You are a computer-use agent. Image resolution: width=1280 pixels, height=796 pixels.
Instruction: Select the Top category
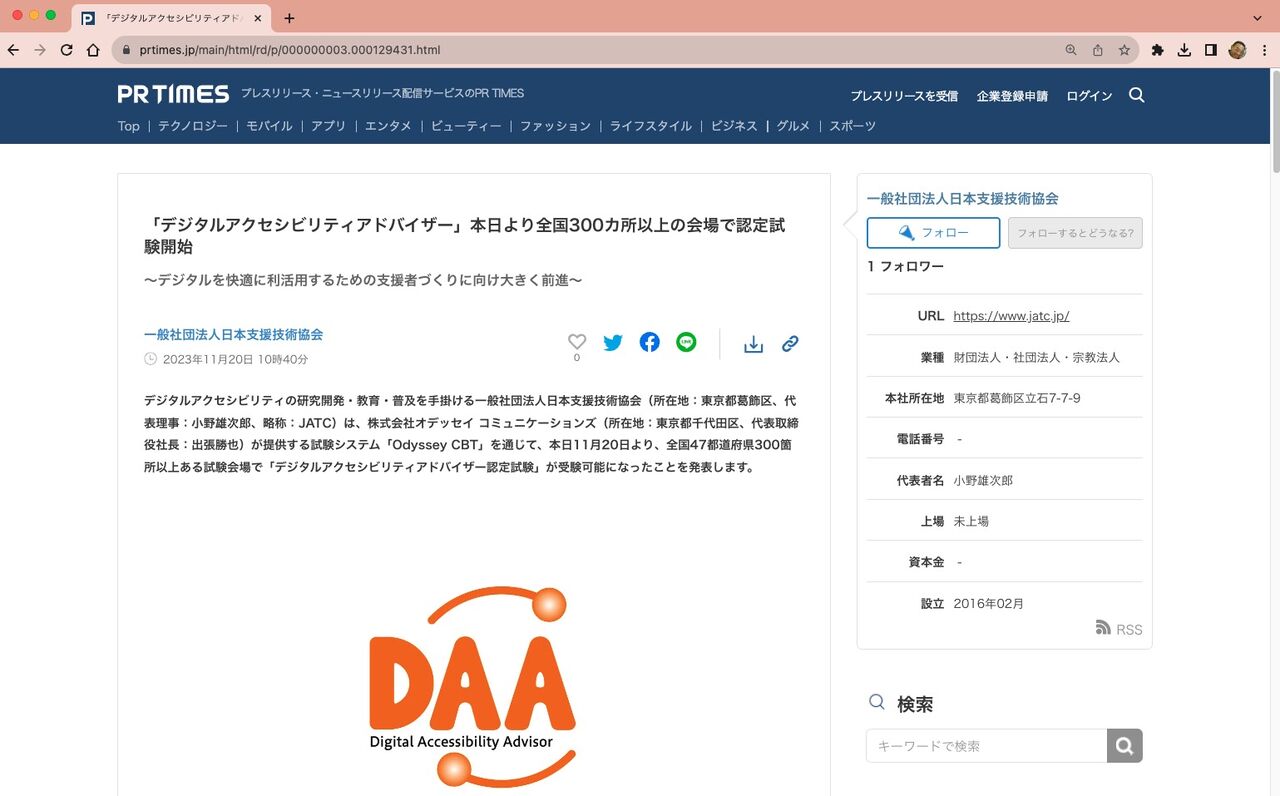(x=129, y=126)
